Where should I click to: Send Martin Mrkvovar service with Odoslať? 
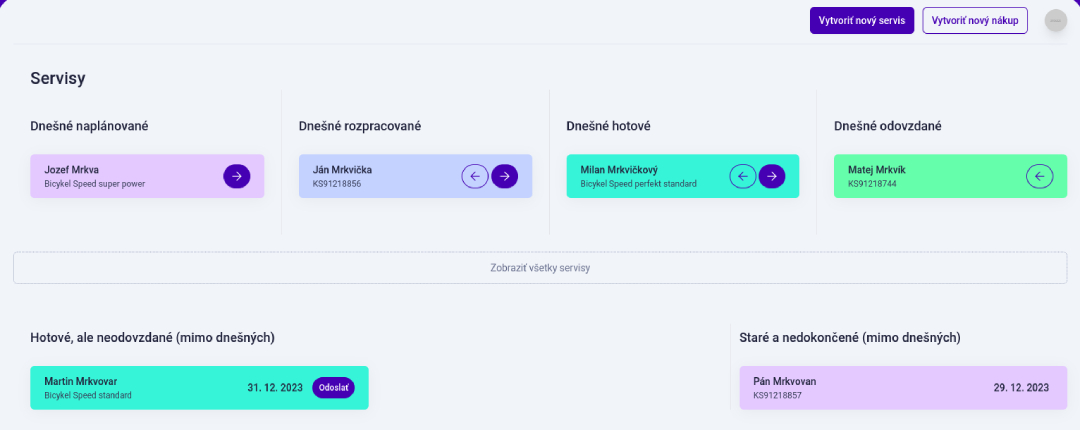(333, 388)
